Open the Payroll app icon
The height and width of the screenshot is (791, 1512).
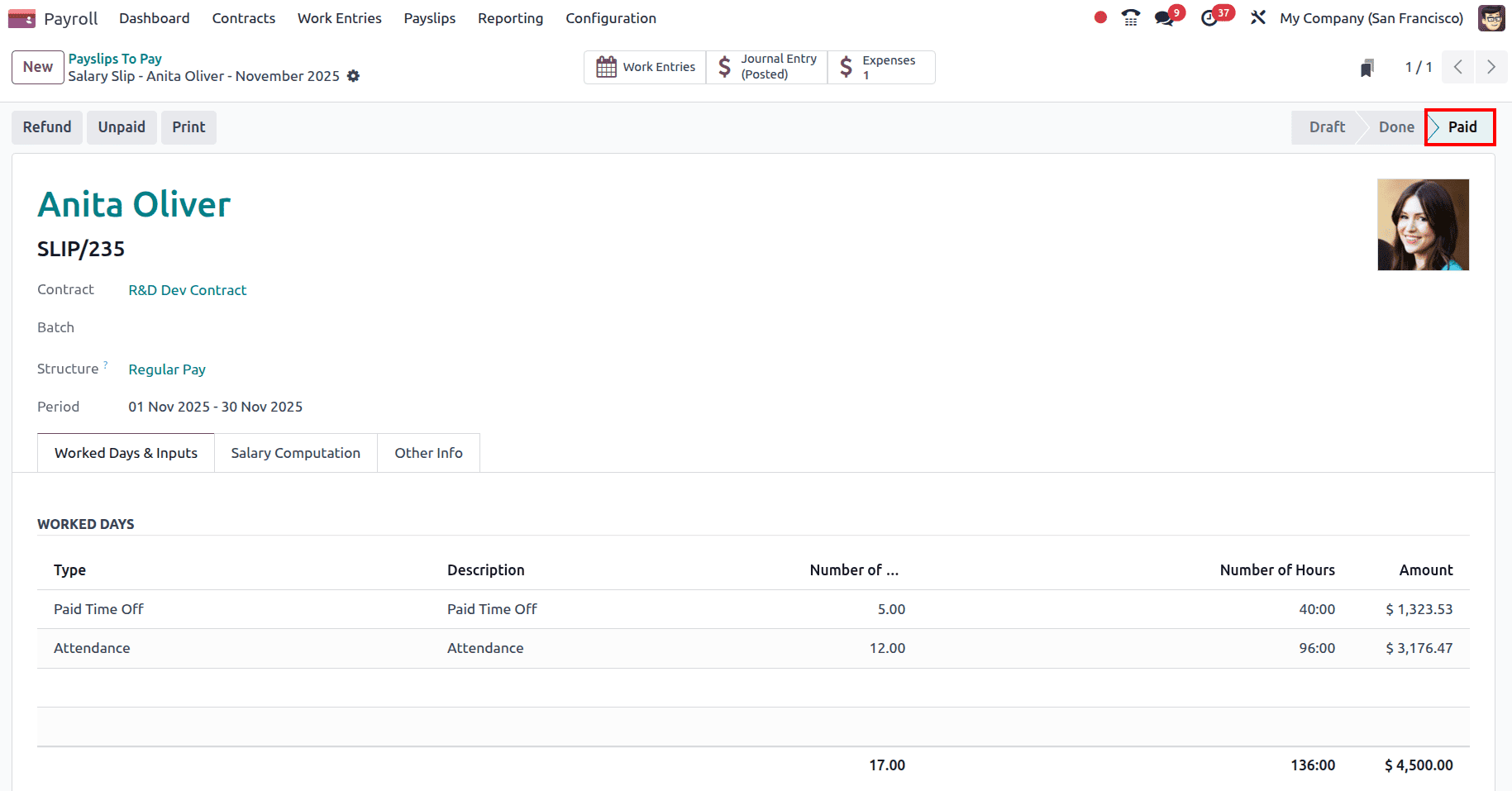tap(21, 17)
